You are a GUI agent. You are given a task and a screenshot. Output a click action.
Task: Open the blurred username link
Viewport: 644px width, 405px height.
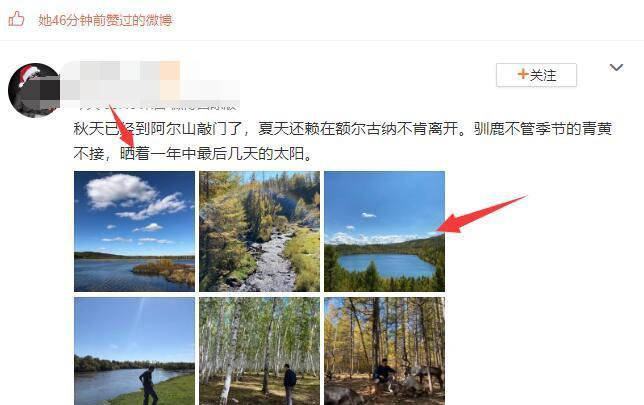point(150,80)
